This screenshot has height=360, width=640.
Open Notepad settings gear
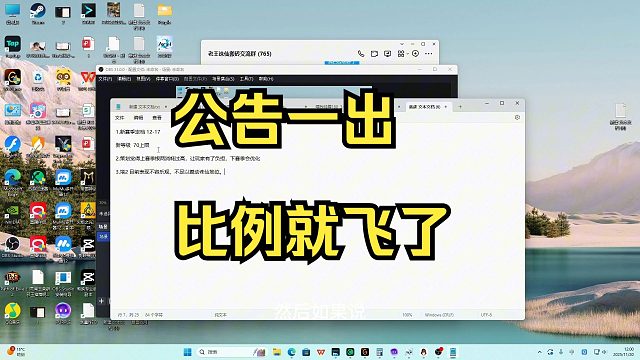(517, 118)
